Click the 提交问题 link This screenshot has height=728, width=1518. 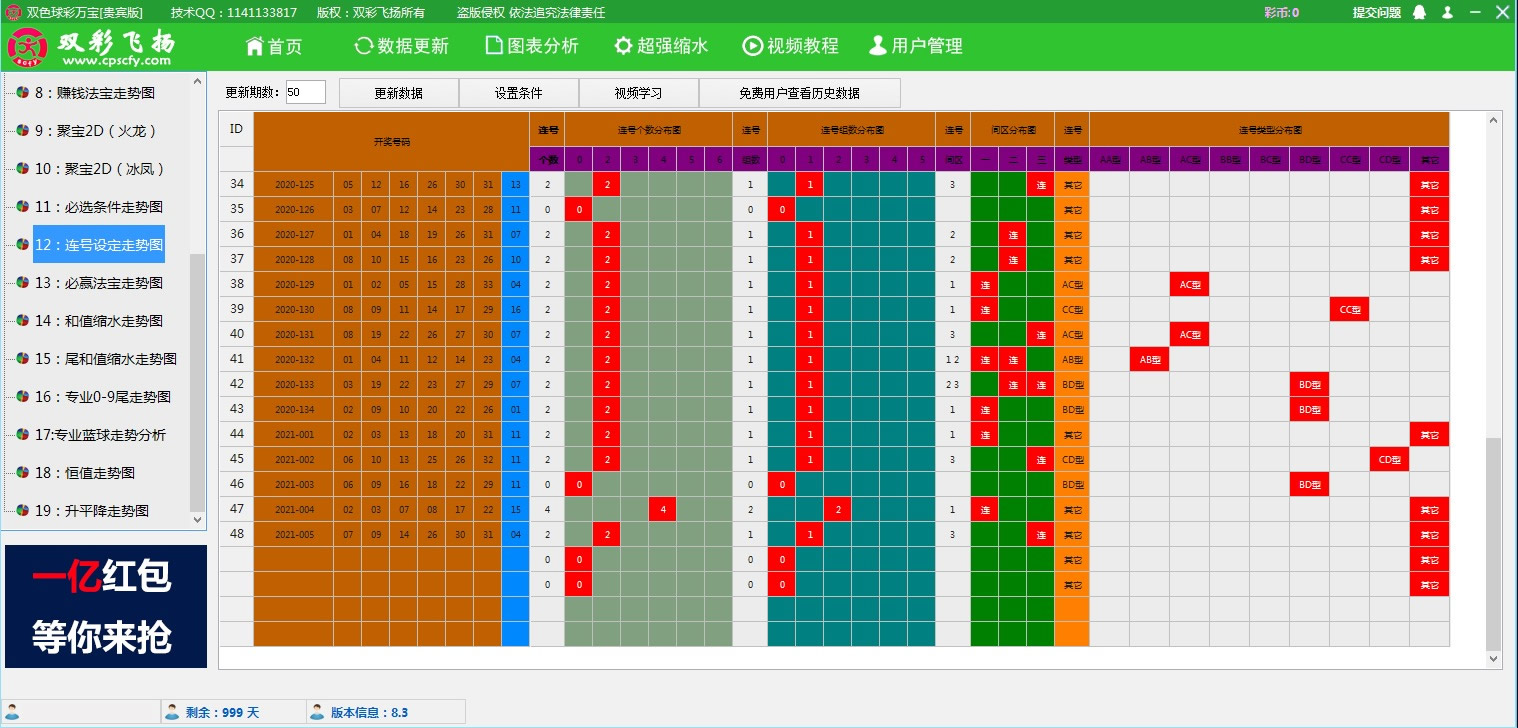click(x=1376, y=13)
